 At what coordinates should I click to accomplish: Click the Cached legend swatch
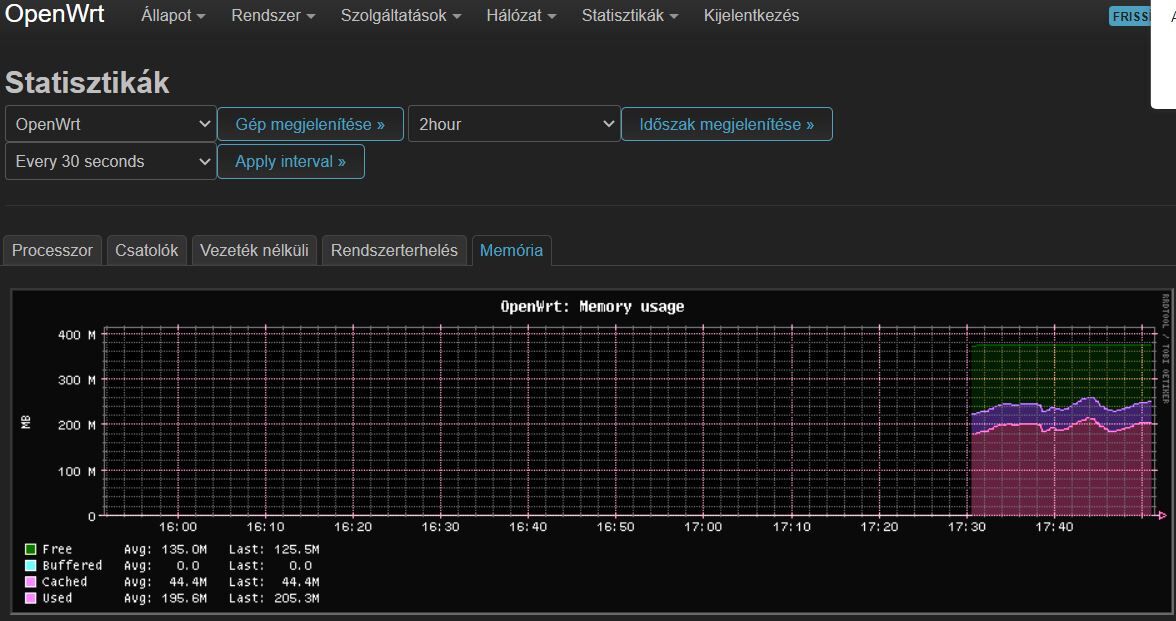pos(31,582)
